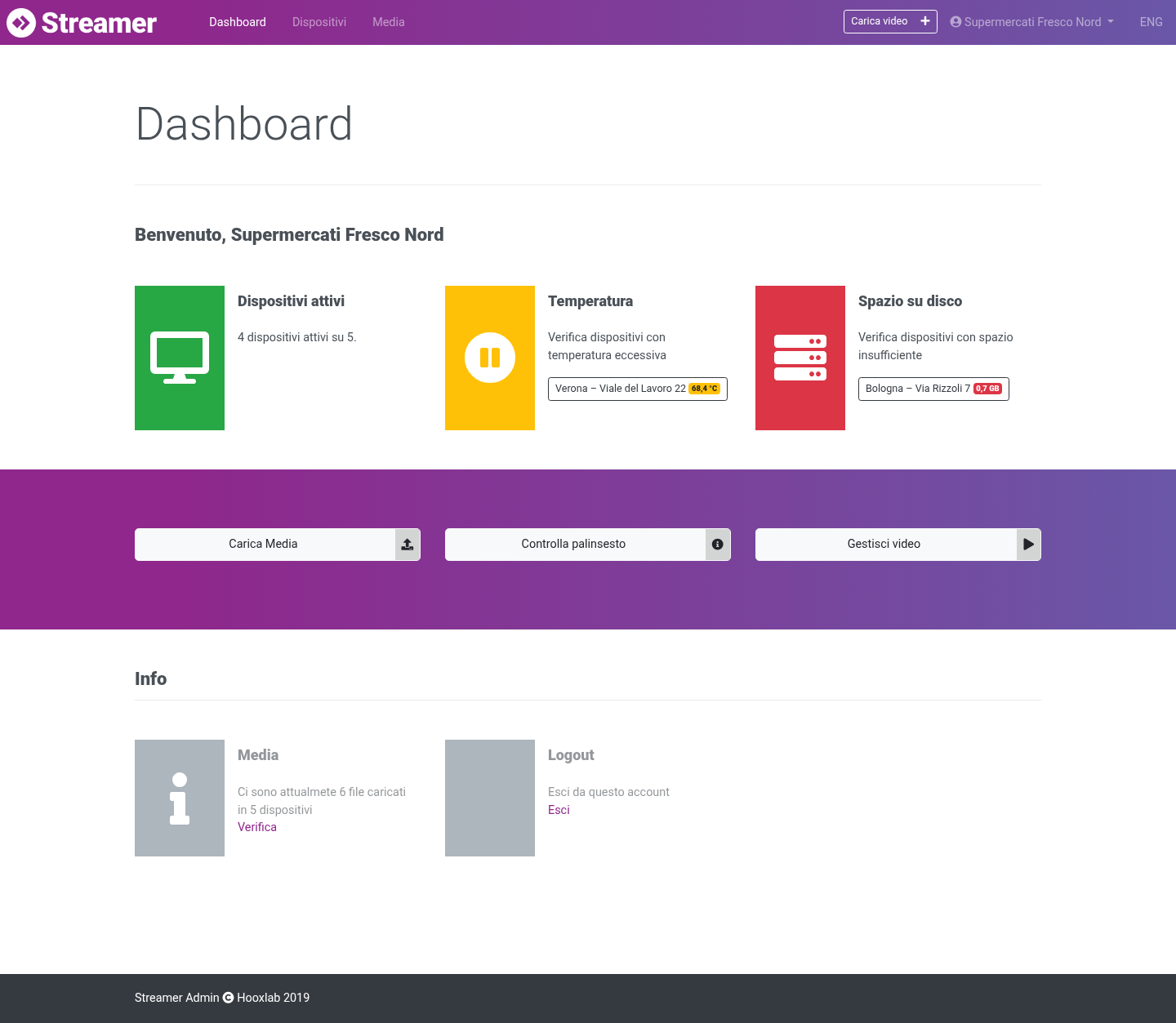Viewport: 1176px width, 1023px height.
Task: Click the Esci logout link
Action: pyautogui.click(x=559, y=810)
